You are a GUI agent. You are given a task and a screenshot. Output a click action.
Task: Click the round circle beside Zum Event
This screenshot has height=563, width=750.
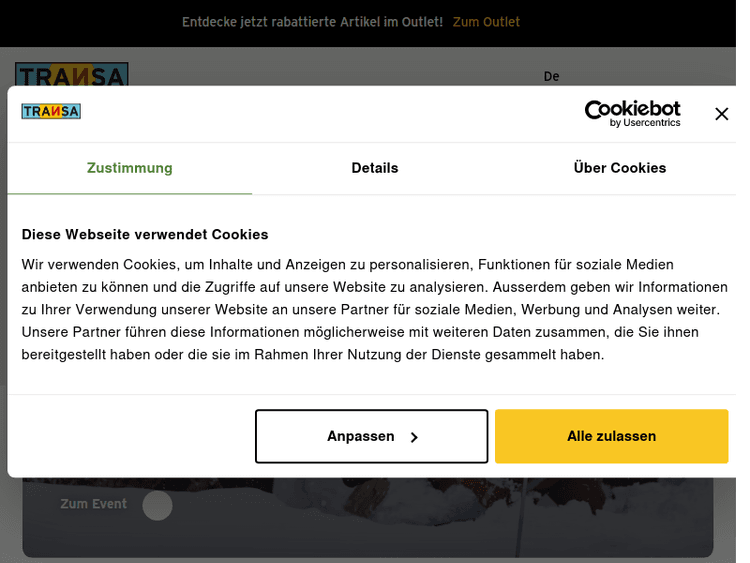click(157, 505)
